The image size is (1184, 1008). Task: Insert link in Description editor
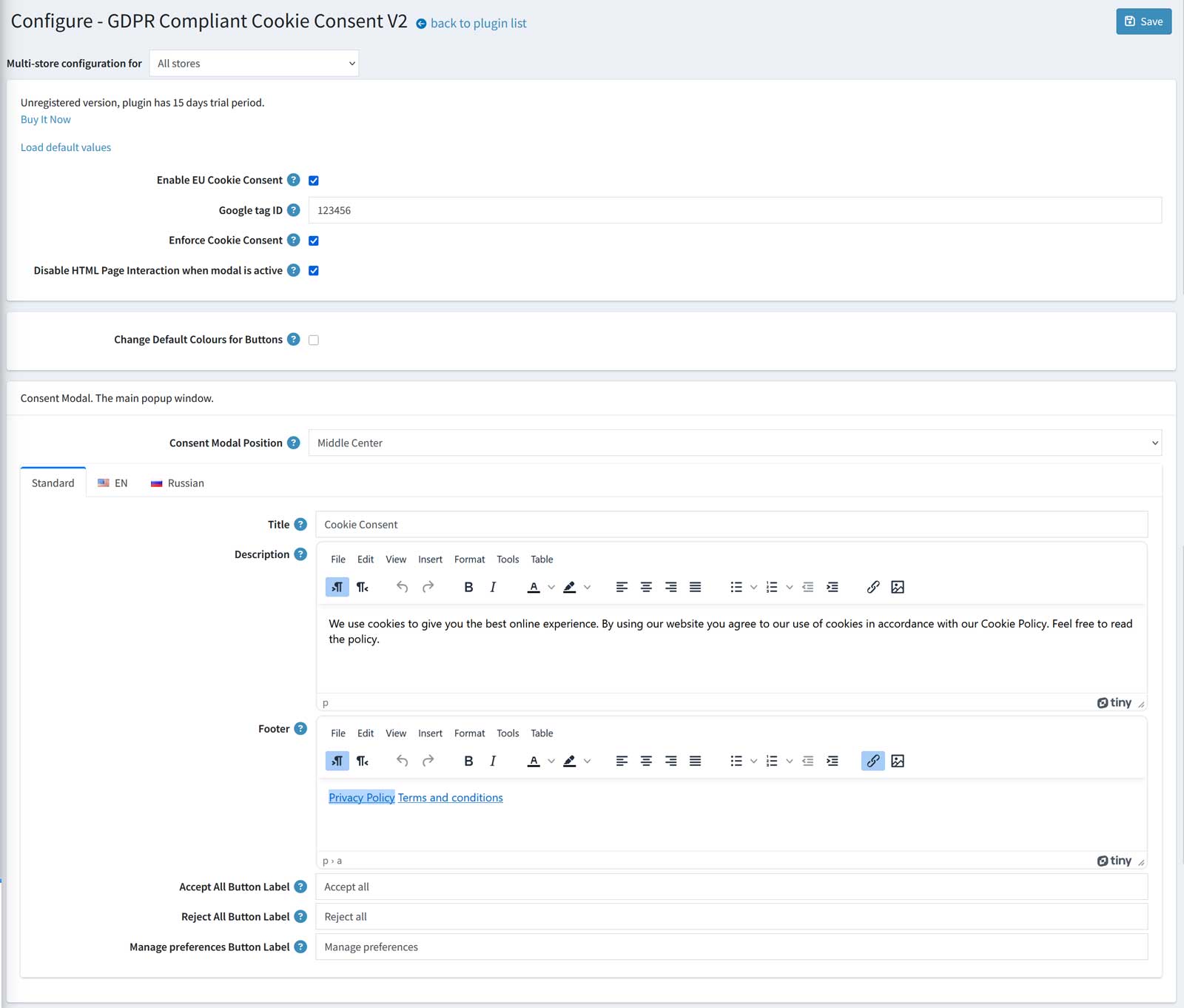873,587
